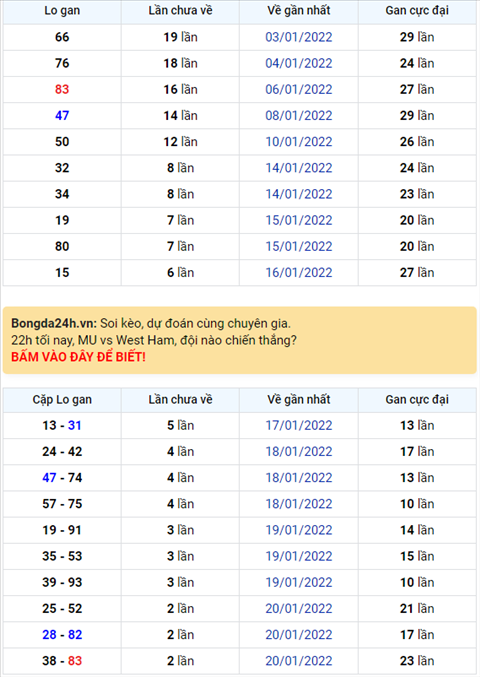This screenshot has width=480, height=677.
Task: Select pair 13 - 31
Action: (62, 426)
